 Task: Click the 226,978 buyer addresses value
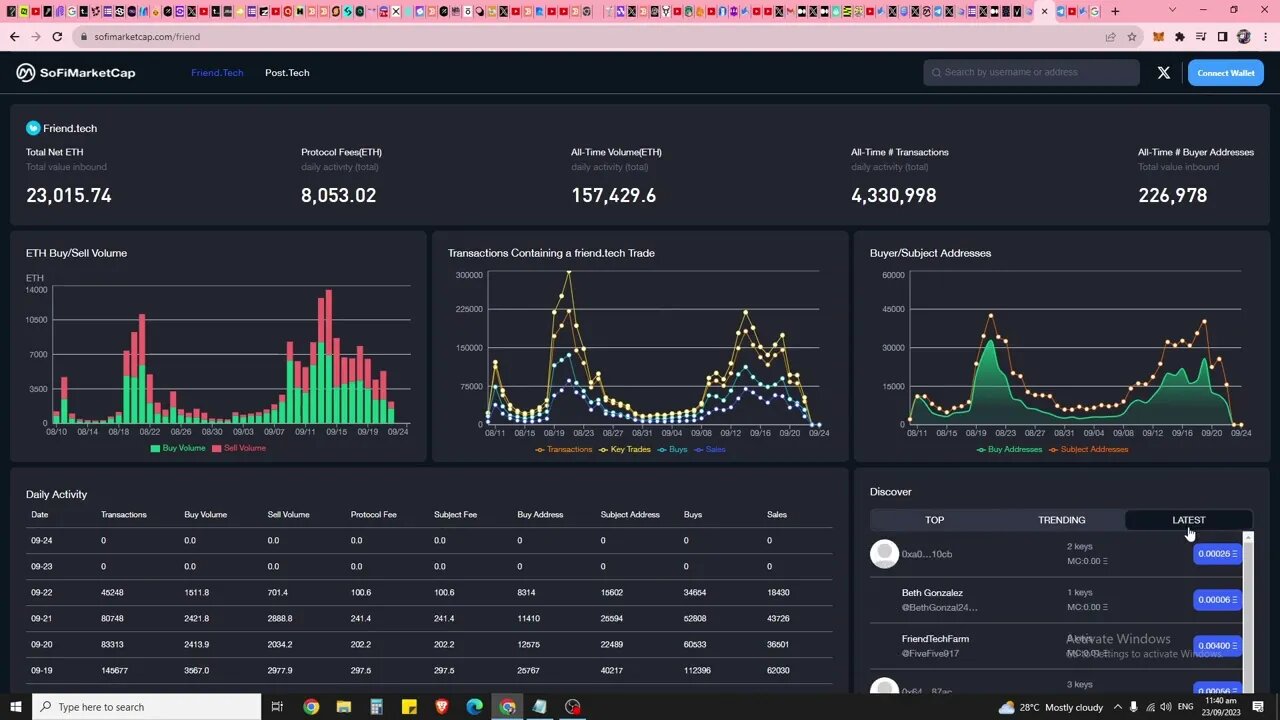[1172, 196]
